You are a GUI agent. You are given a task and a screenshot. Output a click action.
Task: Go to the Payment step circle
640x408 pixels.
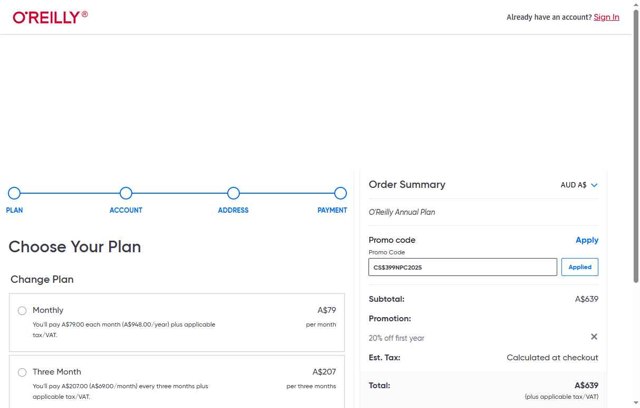pyautogui.click(x=340, y=193)
